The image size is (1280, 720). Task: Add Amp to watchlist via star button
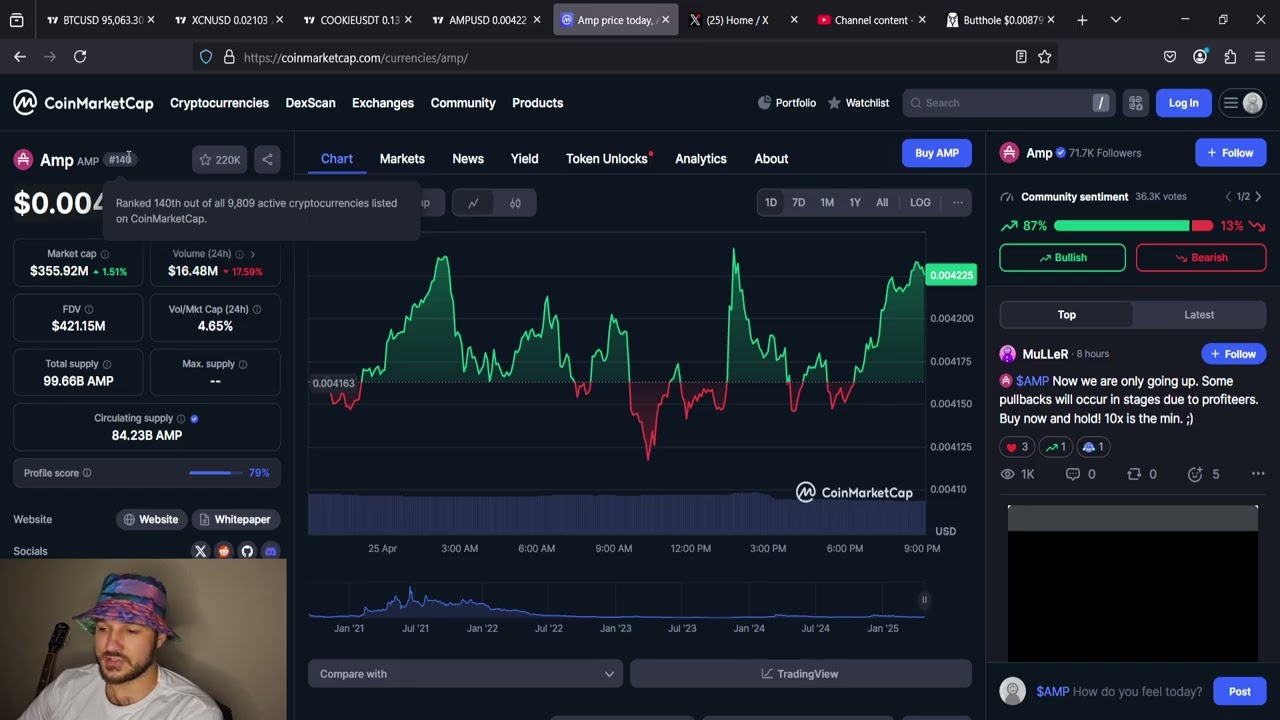point(220,160)
